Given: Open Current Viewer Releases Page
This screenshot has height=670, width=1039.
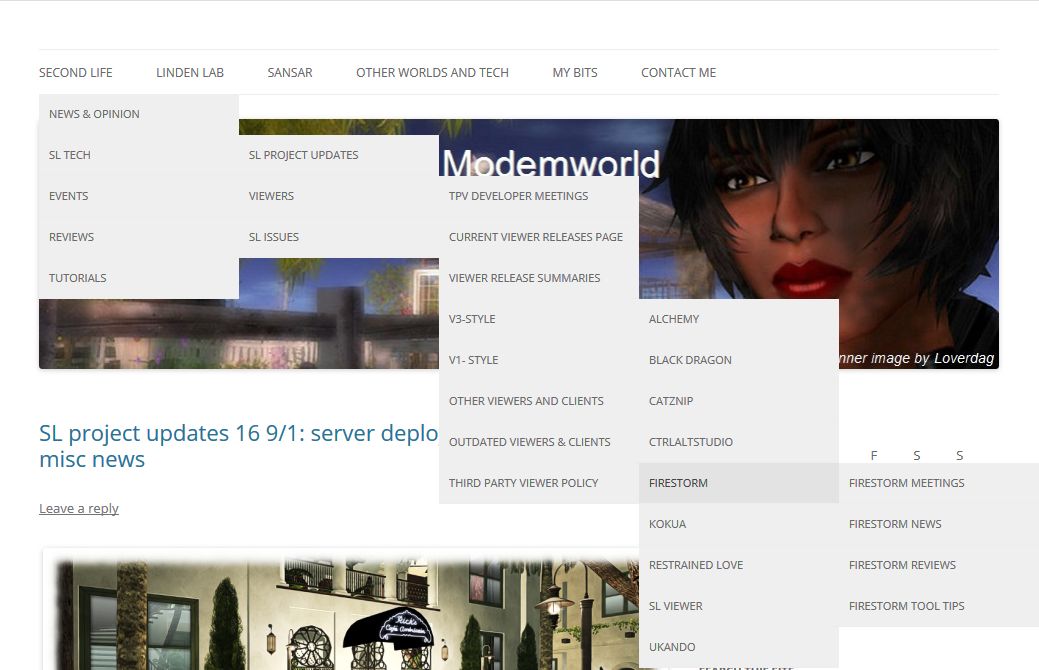Looking at the screenshot, I should pos(535,237).
